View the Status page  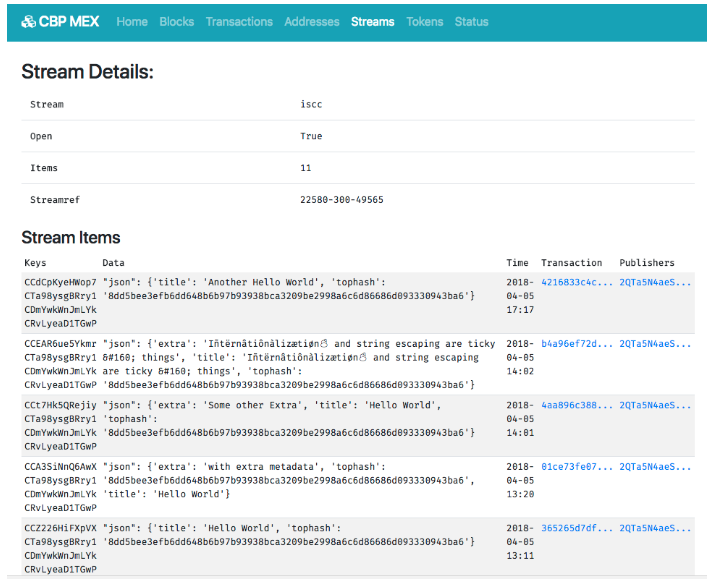[472, 22]
